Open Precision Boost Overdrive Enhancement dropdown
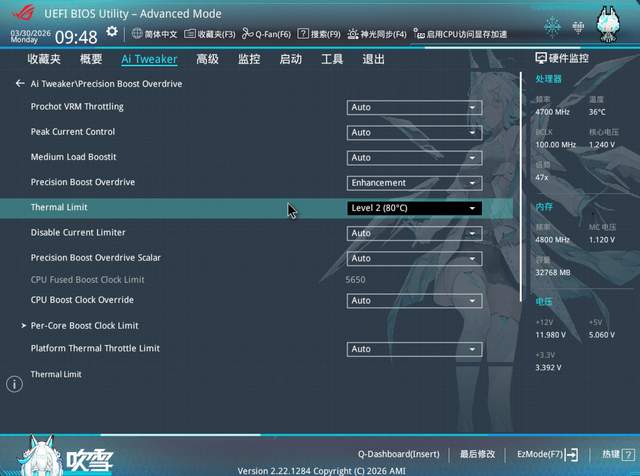Viewport: 640px width, 476px height. pyautogui.click(x=414, y=183)
